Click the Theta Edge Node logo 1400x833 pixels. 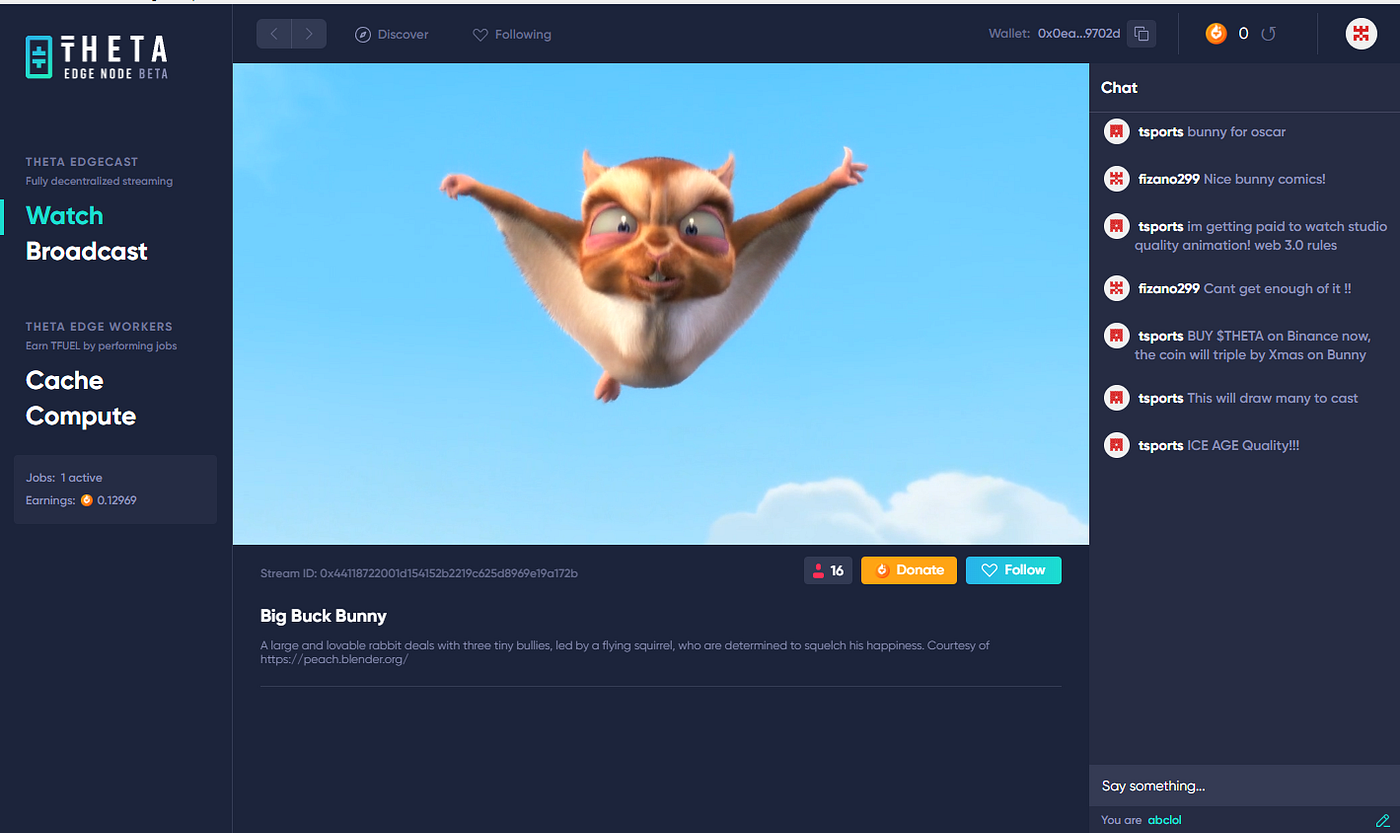[96, 57]
